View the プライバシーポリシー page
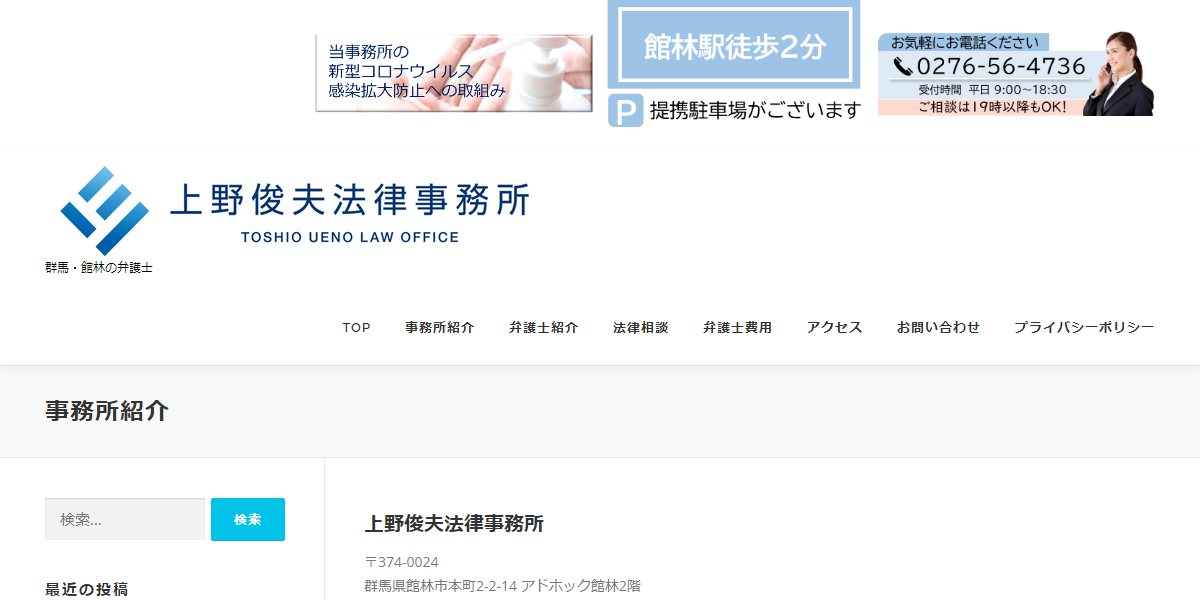The image size is (1200, 600). pyautogui.click(x=1084, y=328)
